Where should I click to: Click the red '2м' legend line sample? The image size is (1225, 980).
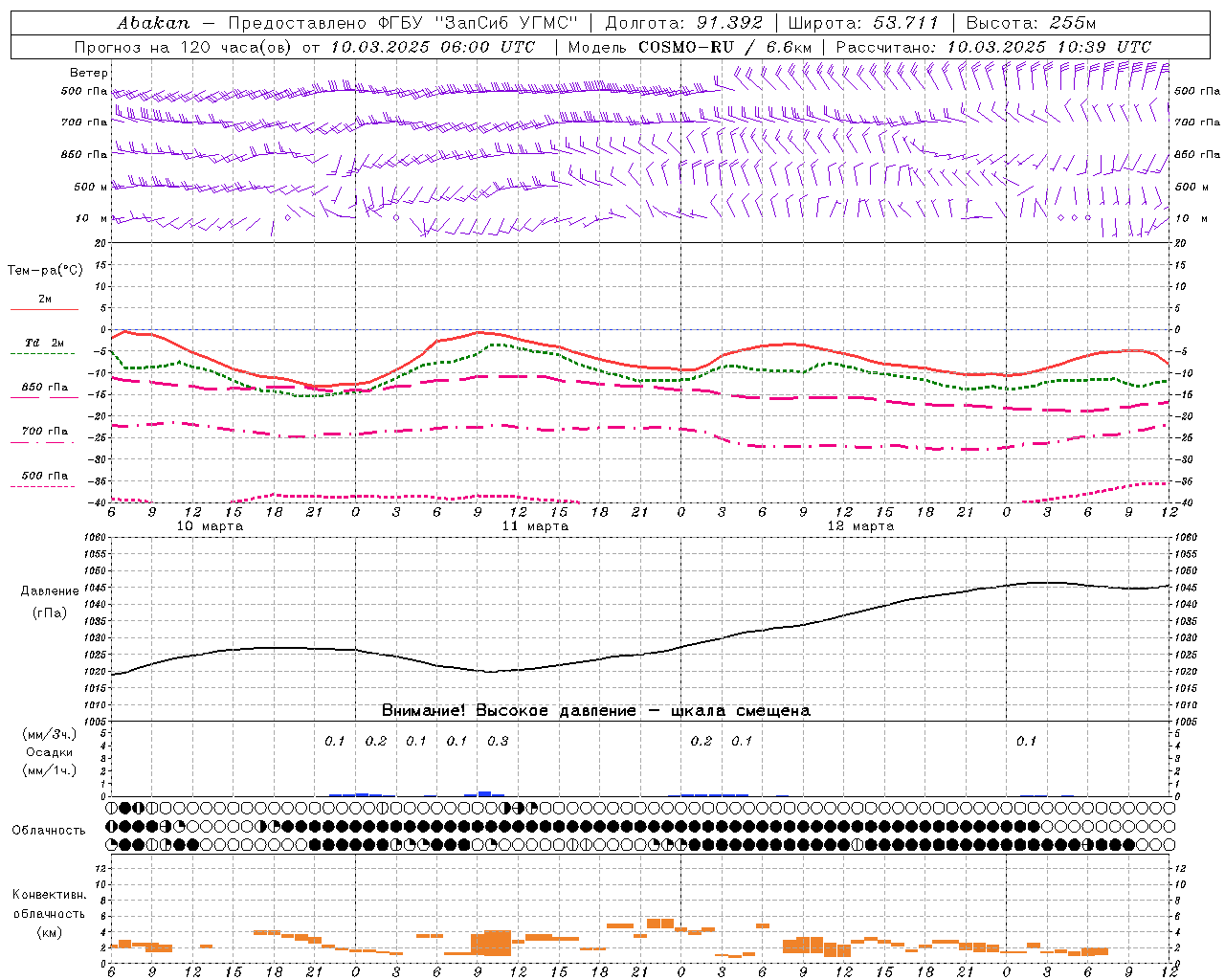pos(45,309)
